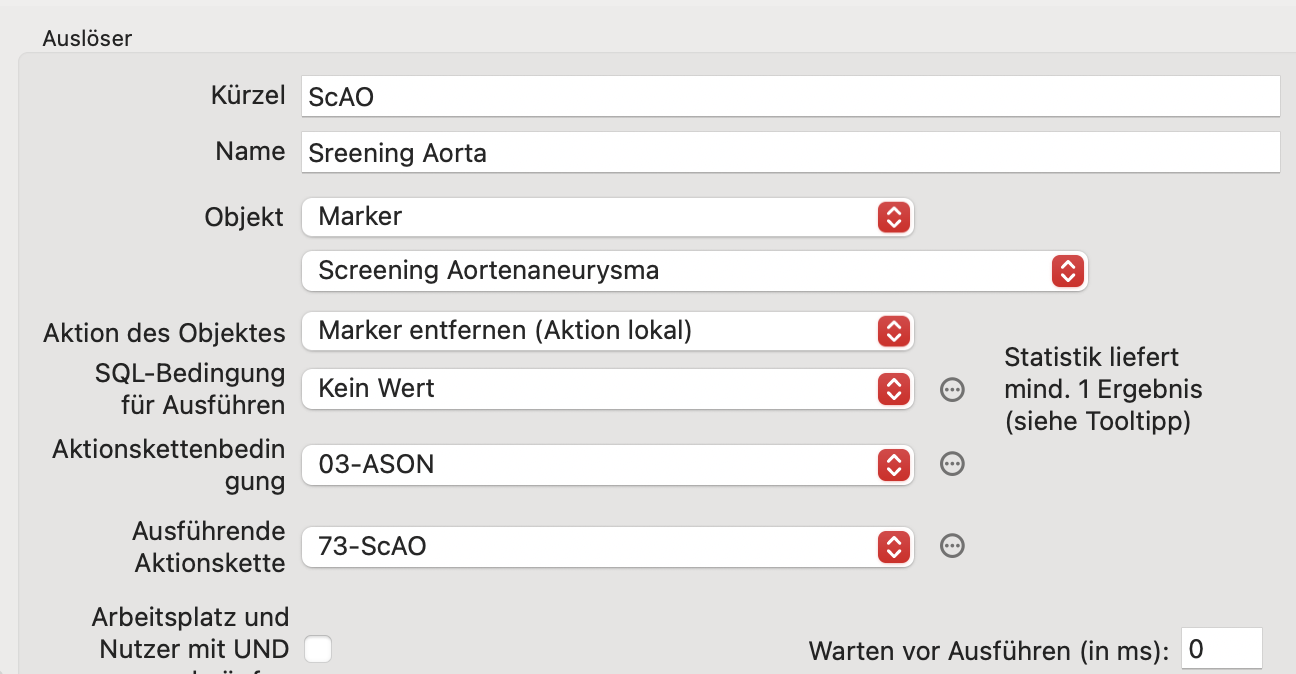Click the ellipsis button beside SQL-Bedingung dropdown
Screen dimensions: 1296x674
click(x=952, y=390)
